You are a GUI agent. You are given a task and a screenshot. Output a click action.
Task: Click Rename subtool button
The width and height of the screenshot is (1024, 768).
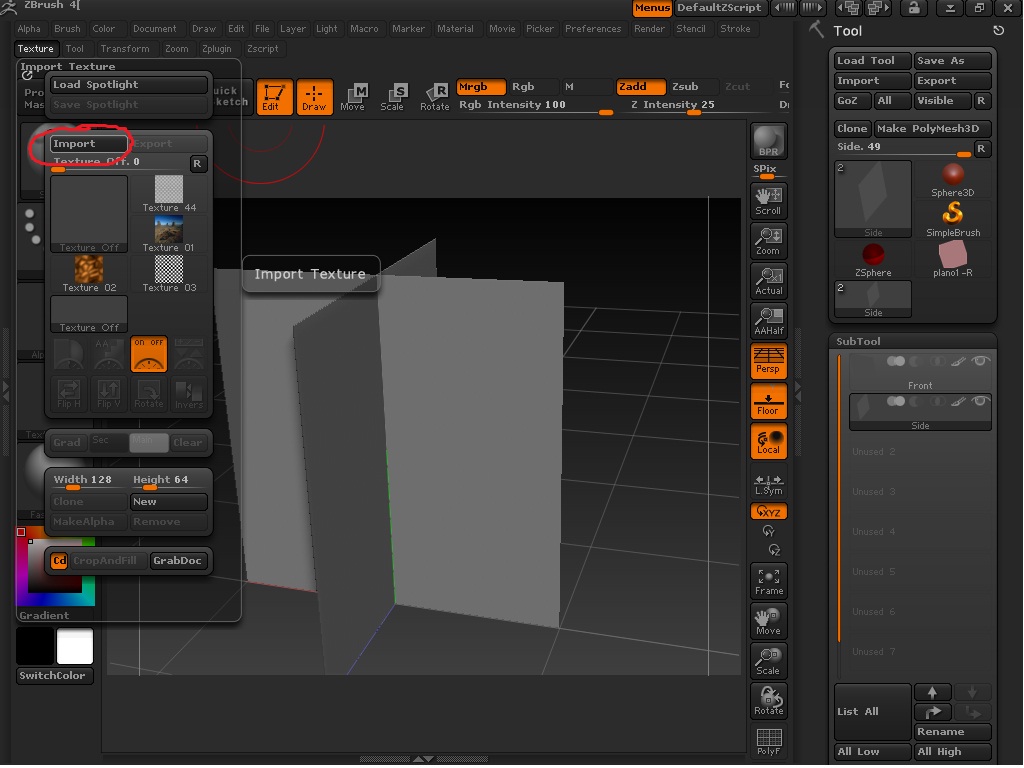tap(953, 732)
